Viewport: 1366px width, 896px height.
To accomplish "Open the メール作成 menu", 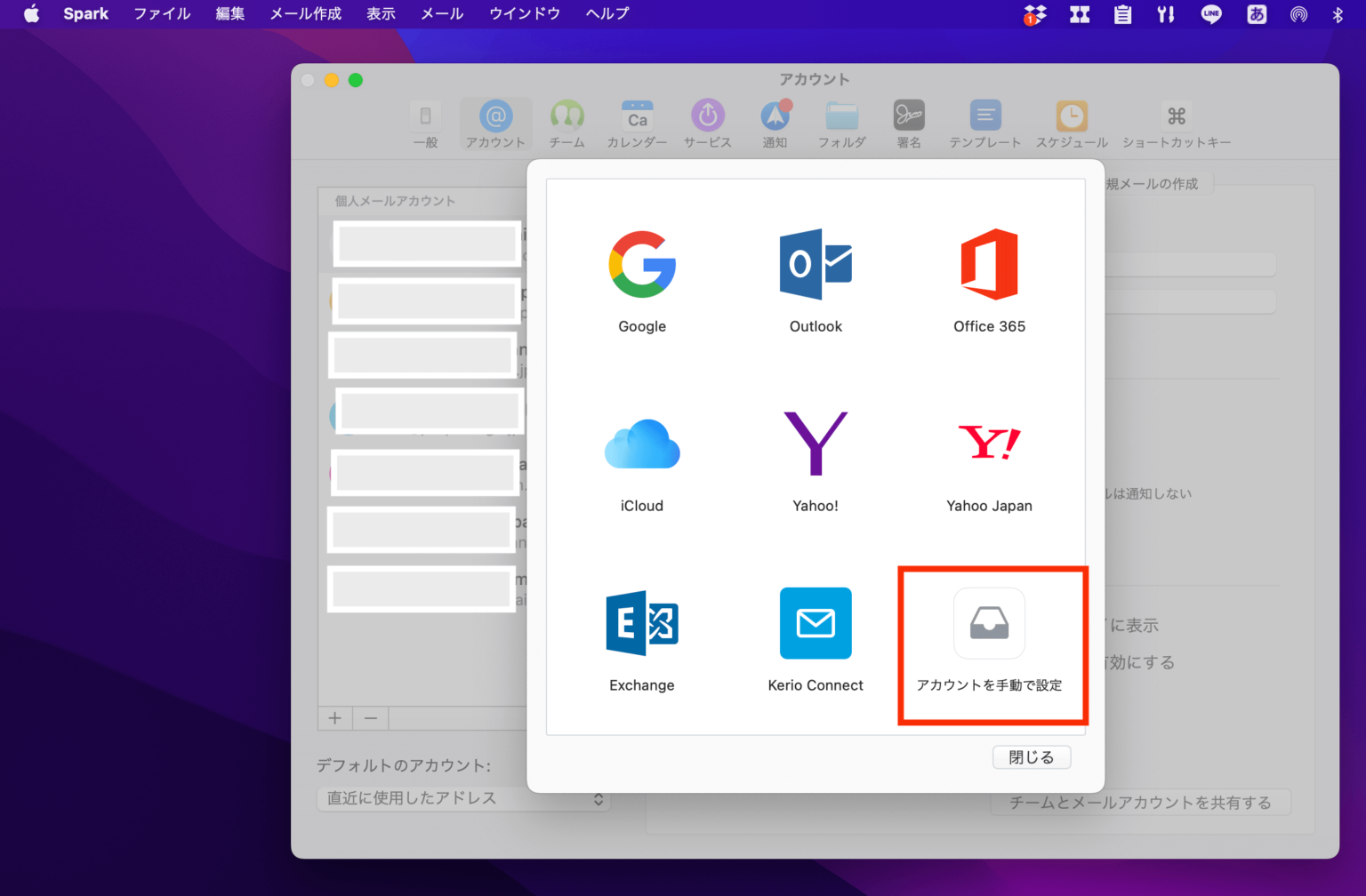I will (305, 13).
